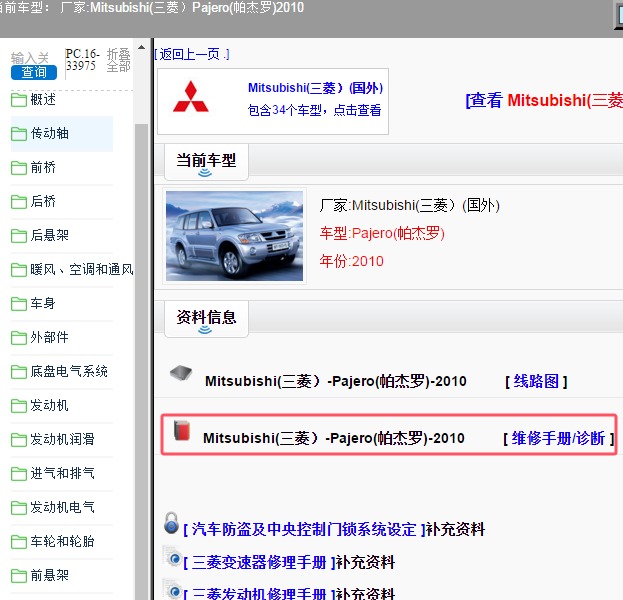Image resolution: width=623 pixels, height=600 pixels.
Task: Click the wave icon under 资料信息 tab
Action: pos(205,330)
